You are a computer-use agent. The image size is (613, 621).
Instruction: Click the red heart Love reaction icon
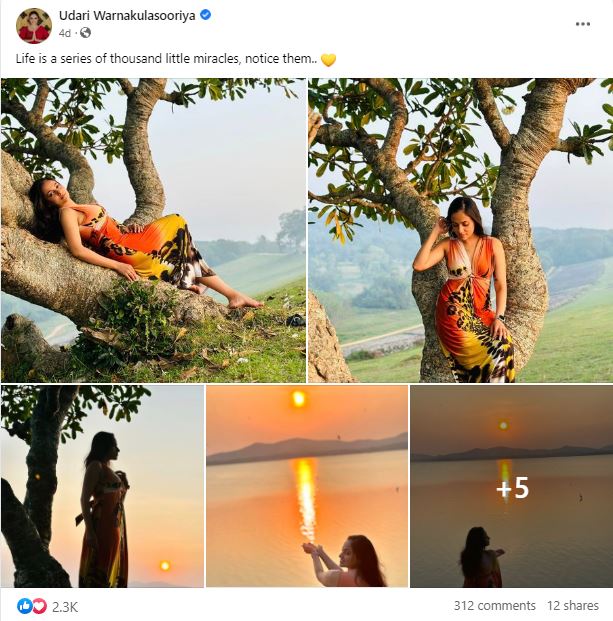[x=39, y=606]
